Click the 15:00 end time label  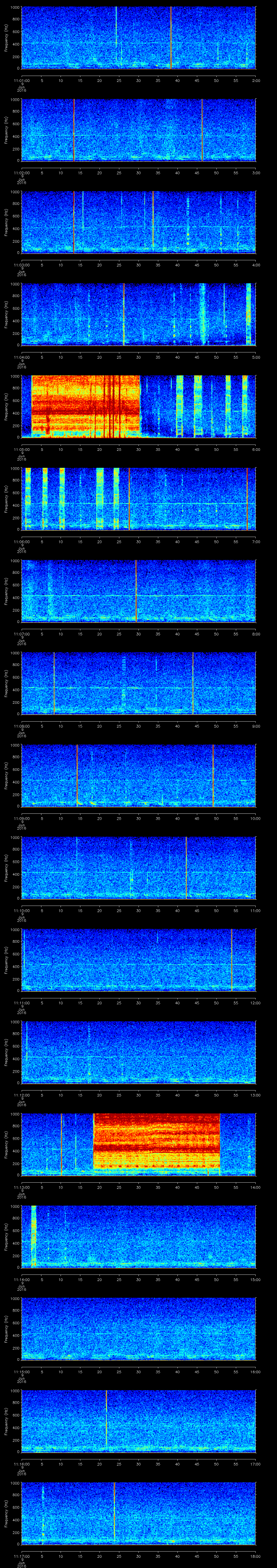click(x=256, y=1279)
